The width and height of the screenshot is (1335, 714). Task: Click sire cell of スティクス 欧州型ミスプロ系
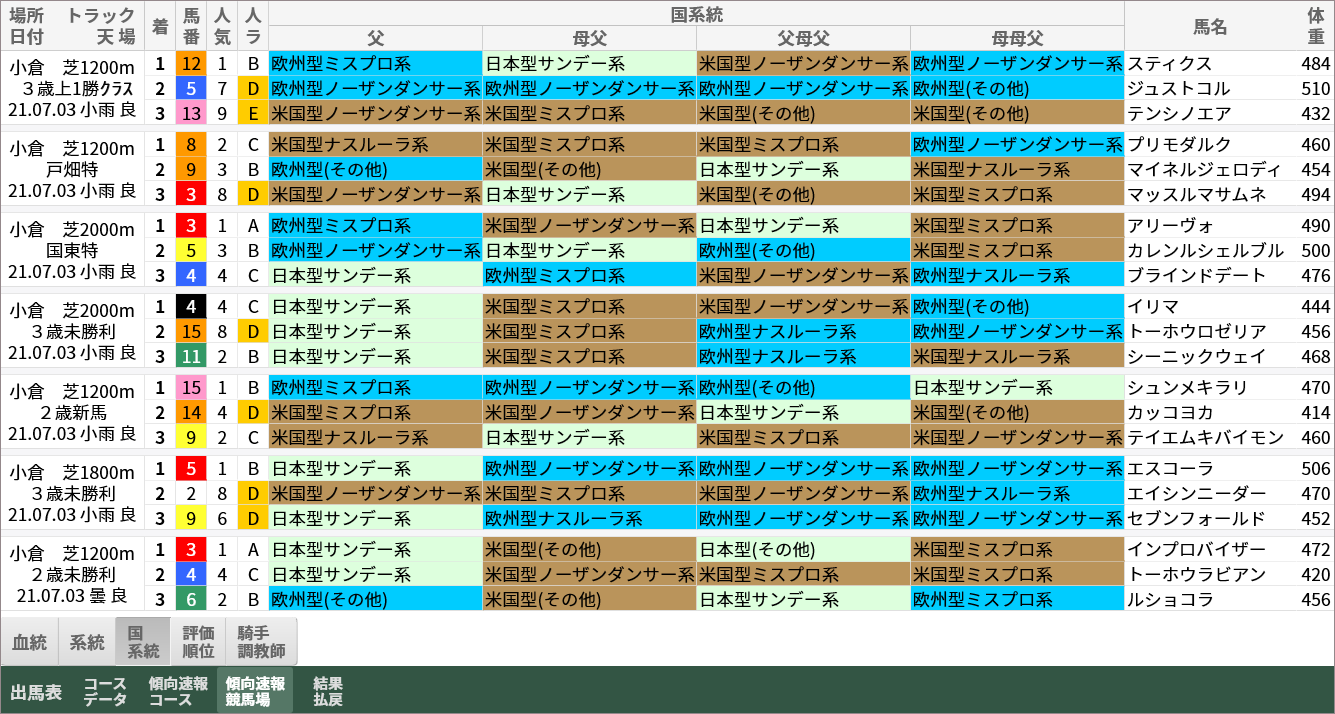pyautogui.click(x=376, y=63)
